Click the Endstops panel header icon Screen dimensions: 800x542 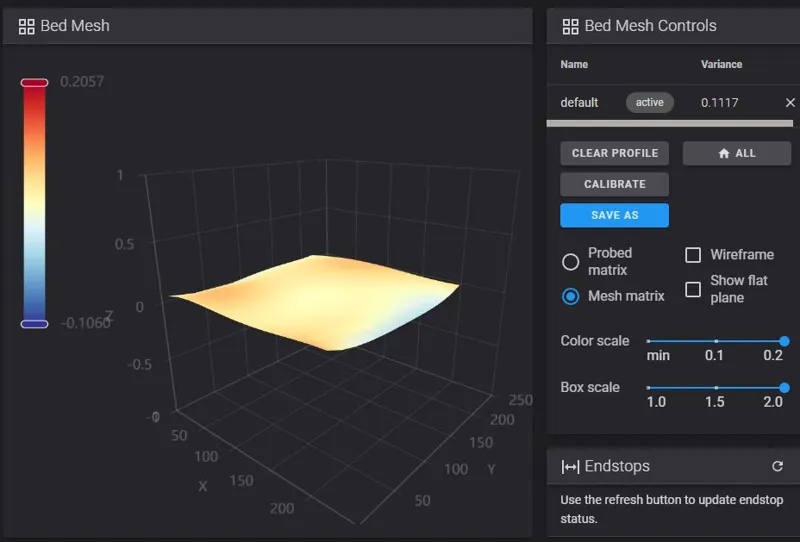570,466
